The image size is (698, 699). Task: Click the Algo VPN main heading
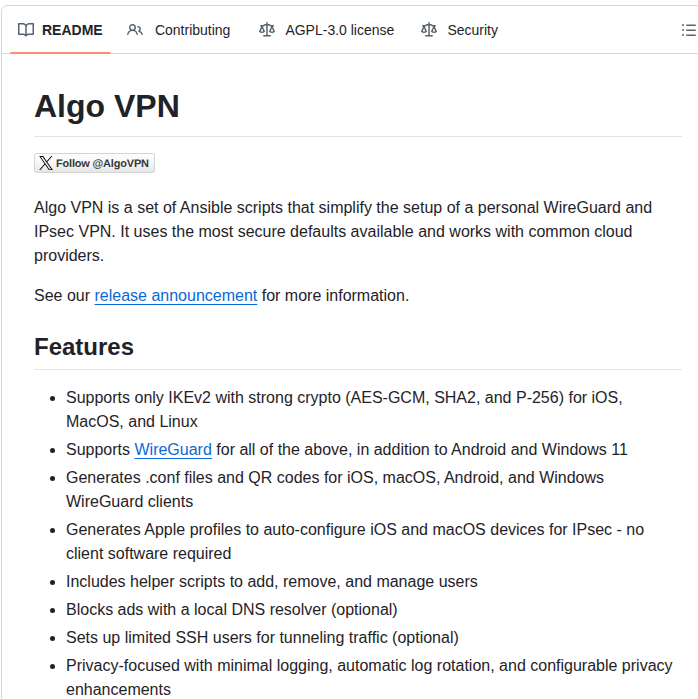107,106
